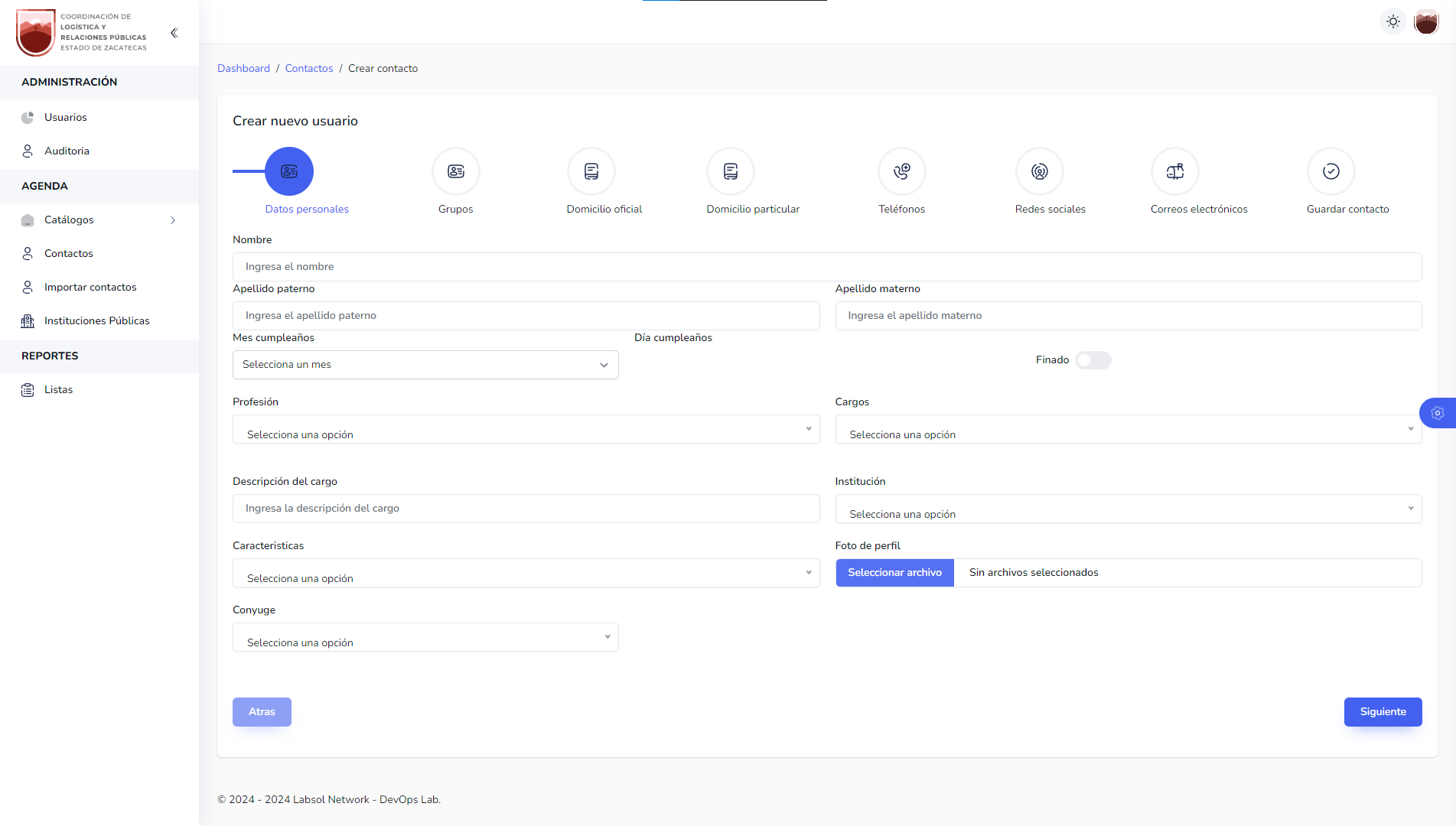Click the Domicilio oficial step icon

click(x=591, y=171)
